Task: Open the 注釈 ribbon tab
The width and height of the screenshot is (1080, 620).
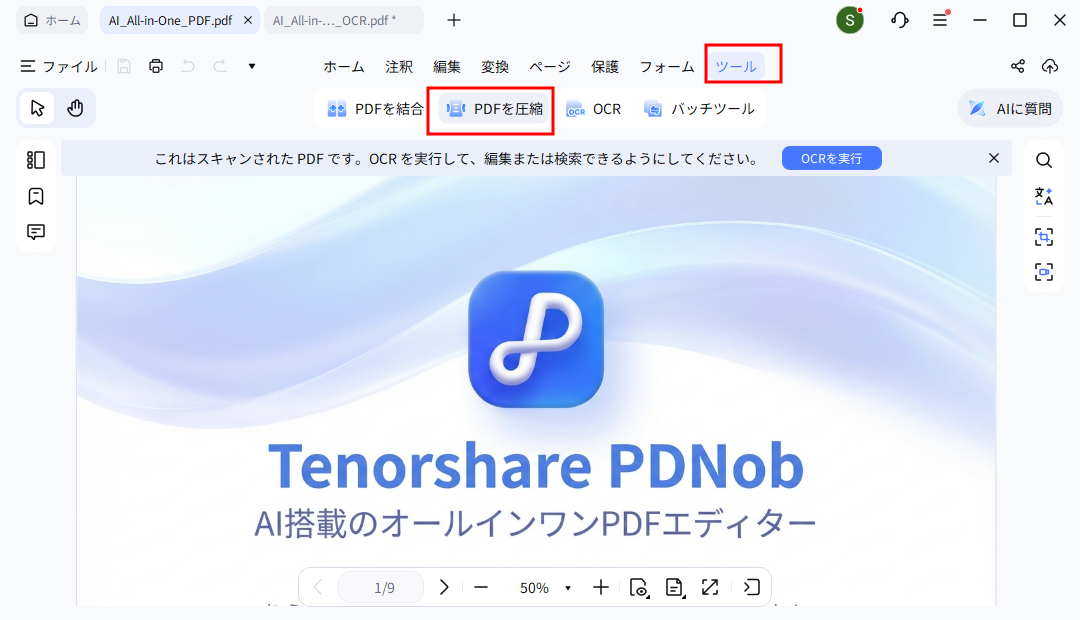Action: tap(399, 67)
